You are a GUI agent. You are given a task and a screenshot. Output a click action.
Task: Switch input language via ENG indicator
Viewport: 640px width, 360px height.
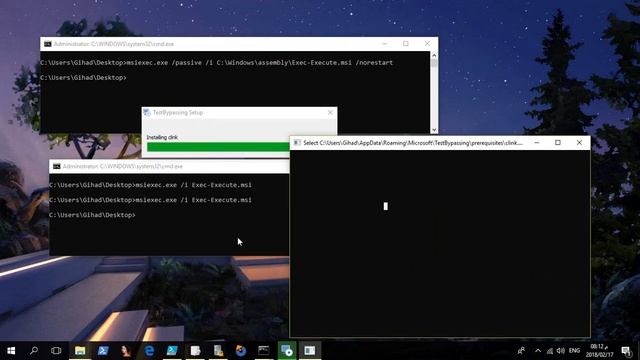coord(574,351)
